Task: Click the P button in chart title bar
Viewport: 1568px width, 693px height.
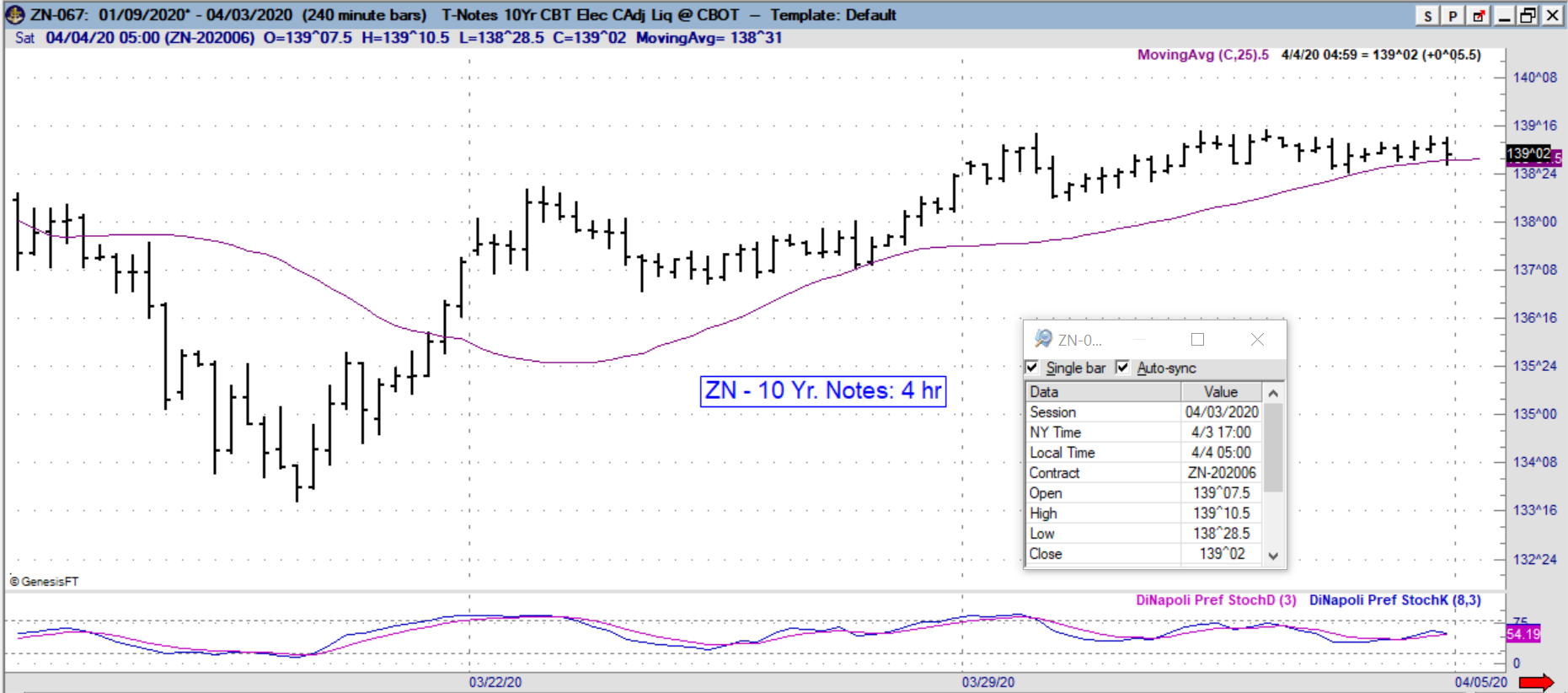Action: (x=1453, y=16)
